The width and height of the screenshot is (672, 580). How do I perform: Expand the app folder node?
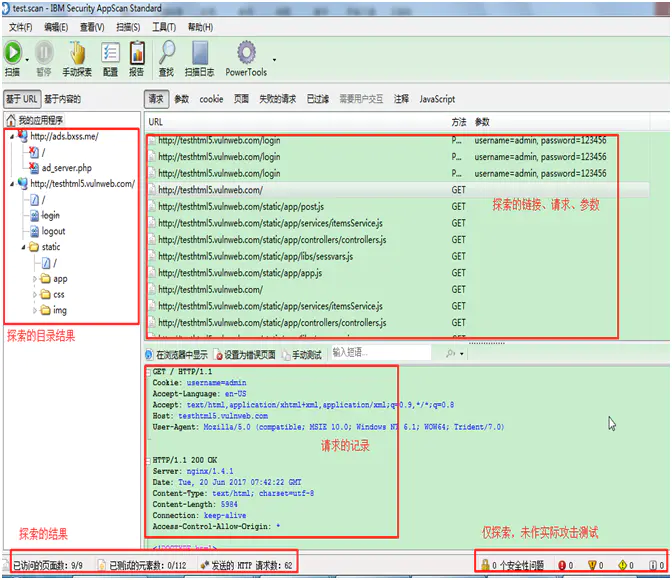coord(35,279)
